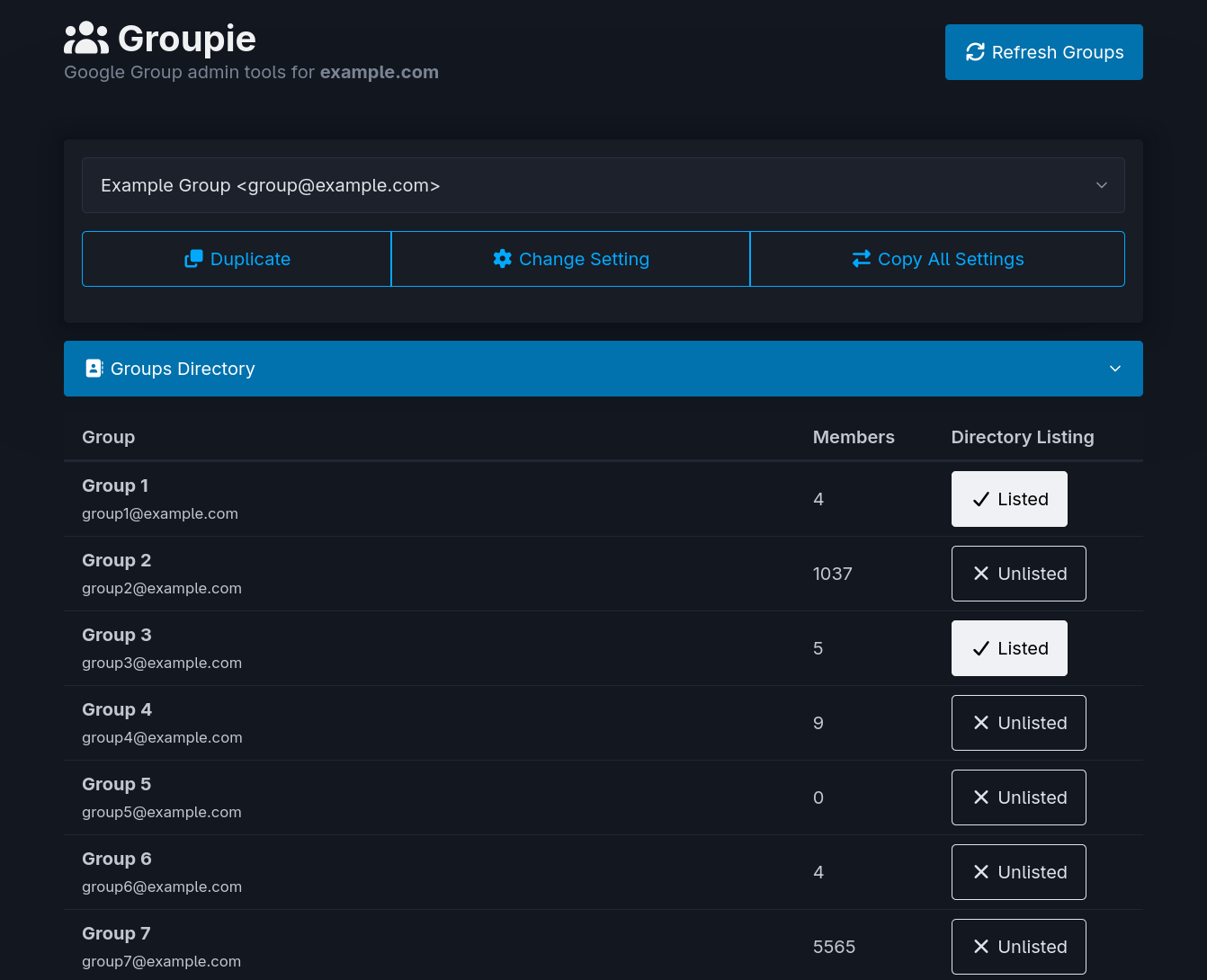The width and height of the screenshot is (1207, 980).
Task: Click the Copy All Settings button
Action: (937, 259)
